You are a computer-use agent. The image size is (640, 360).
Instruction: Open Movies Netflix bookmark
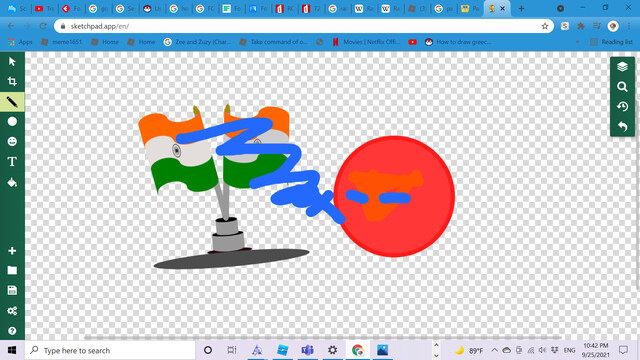pos(366,42)
